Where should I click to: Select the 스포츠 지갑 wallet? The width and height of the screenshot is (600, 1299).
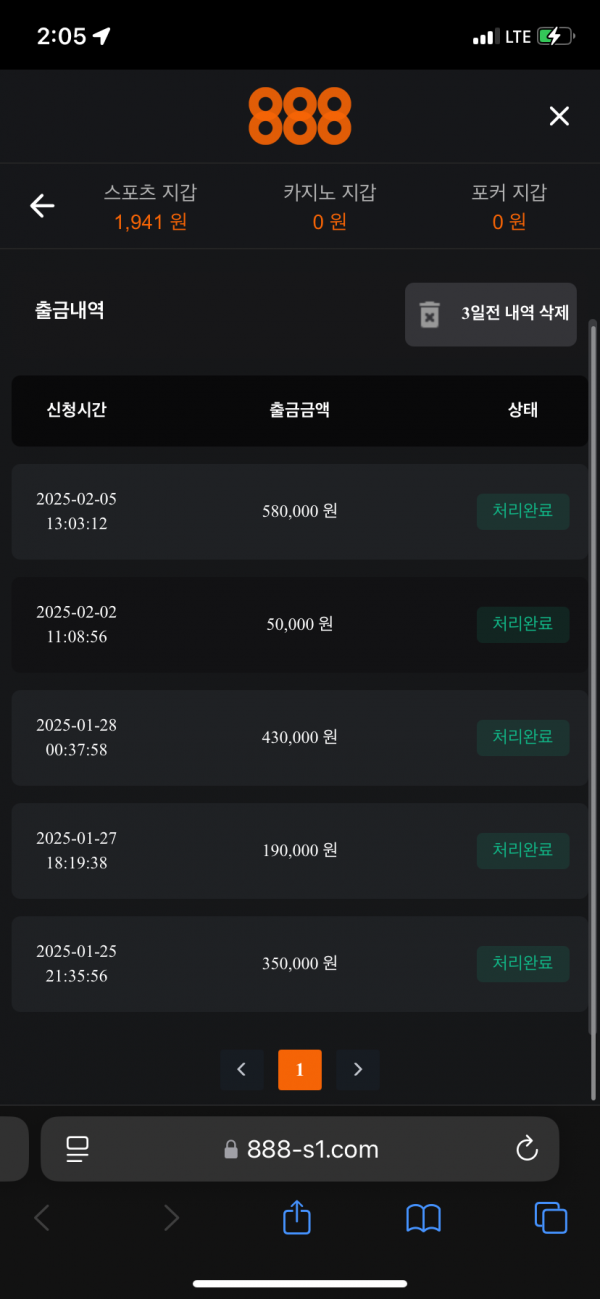pyautogui.click(x=150, y=207)
